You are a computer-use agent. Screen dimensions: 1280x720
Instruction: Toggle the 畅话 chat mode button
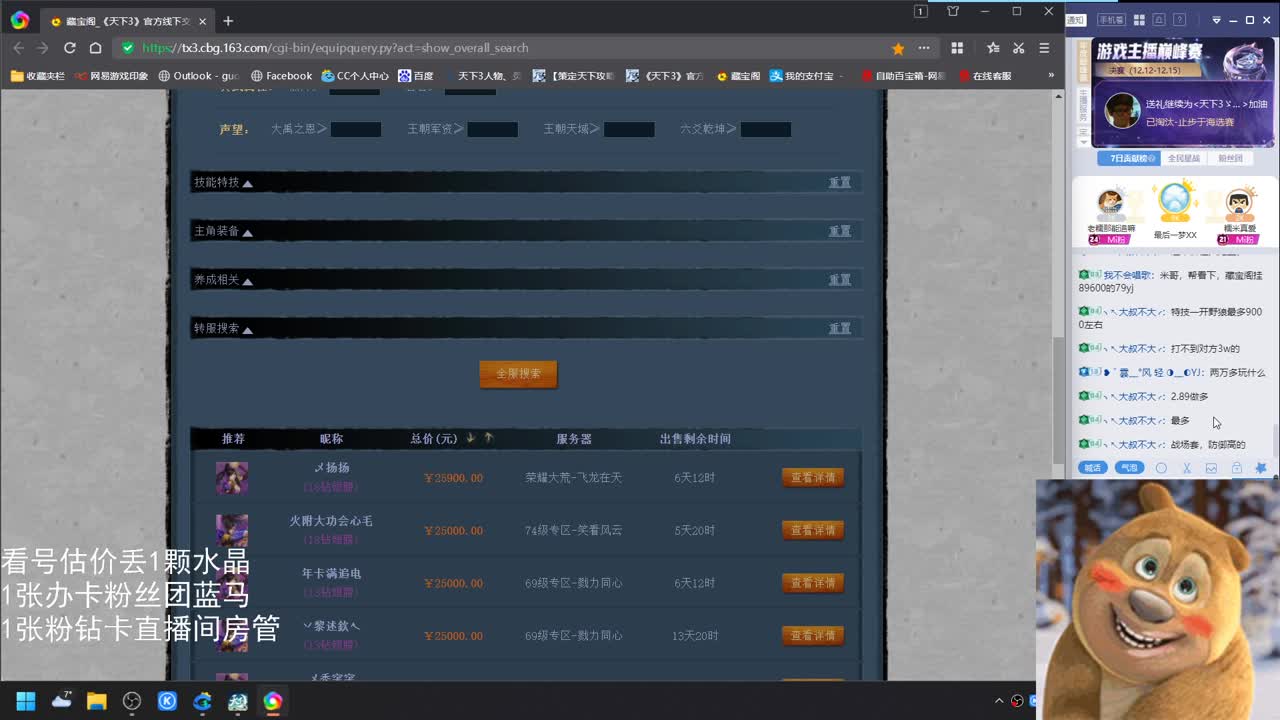(1092, 467)
